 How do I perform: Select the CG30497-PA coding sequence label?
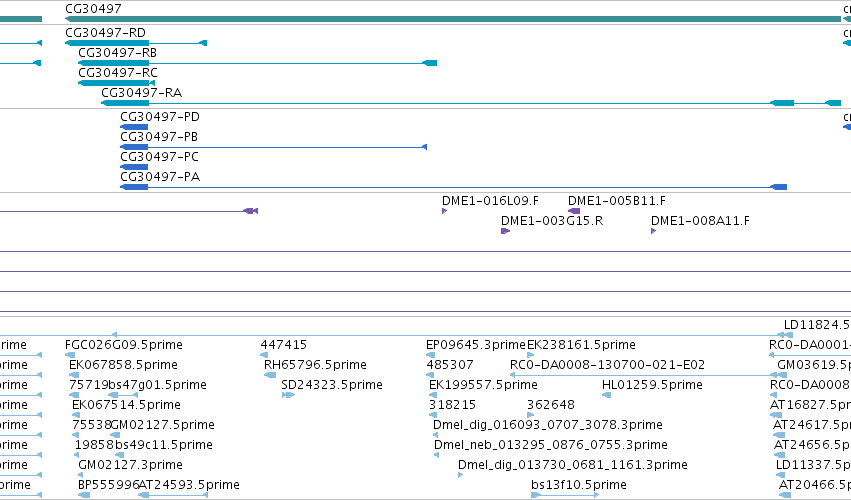(160, 177)
